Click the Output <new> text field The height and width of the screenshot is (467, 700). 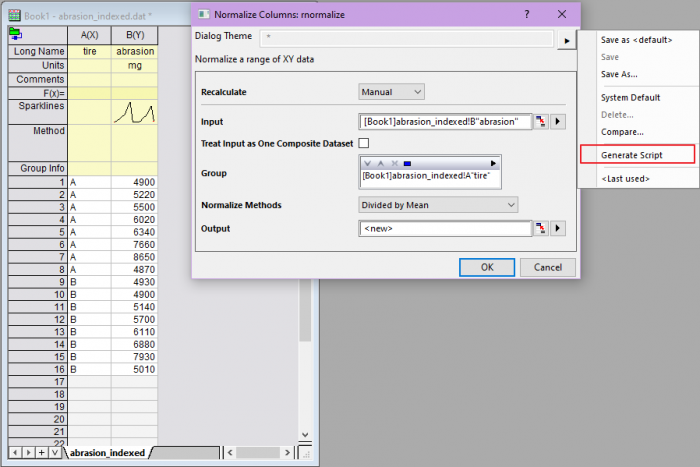point(444,229)
